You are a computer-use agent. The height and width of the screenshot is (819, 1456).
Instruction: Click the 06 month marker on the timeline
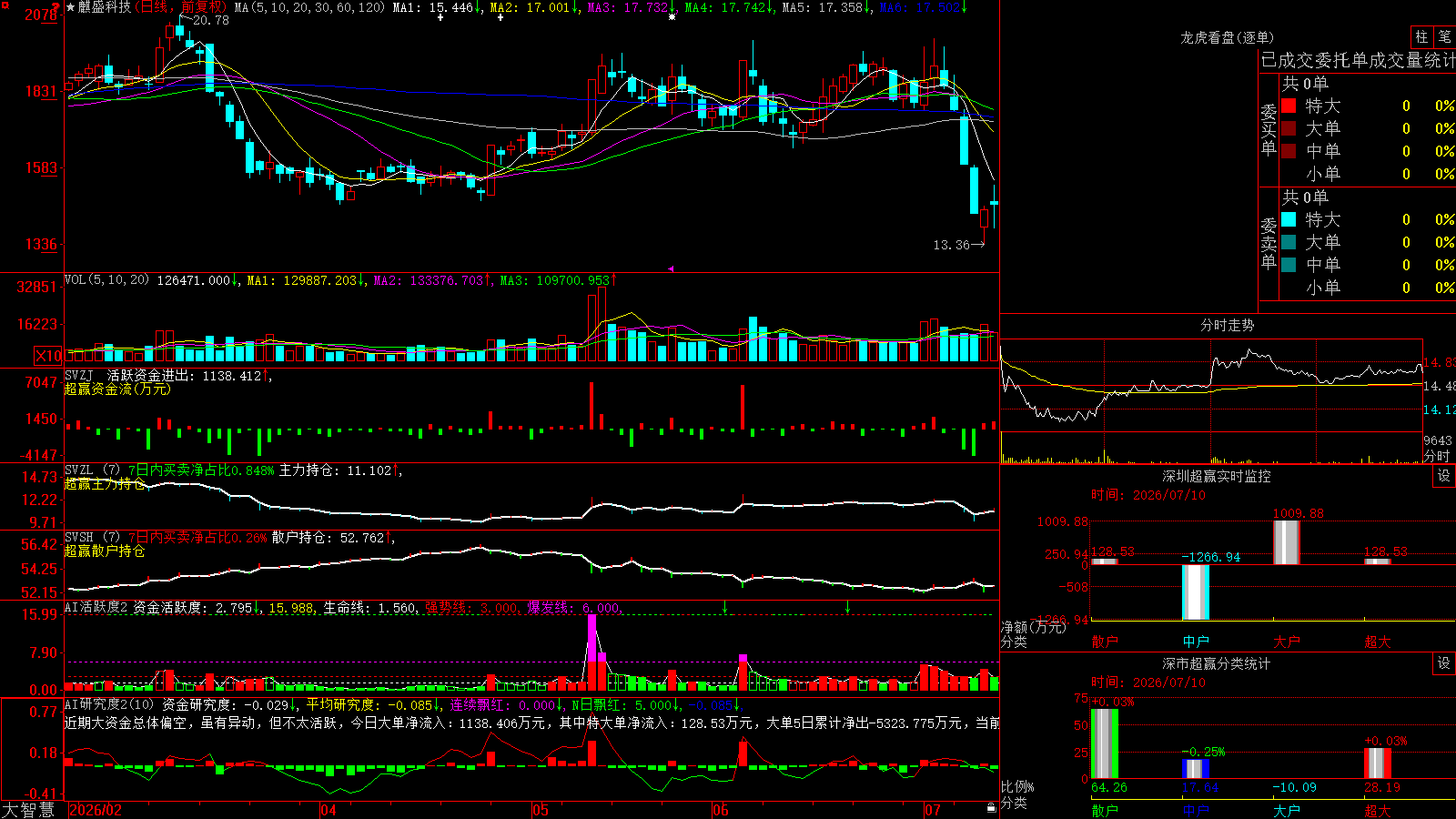coord(721,810)
